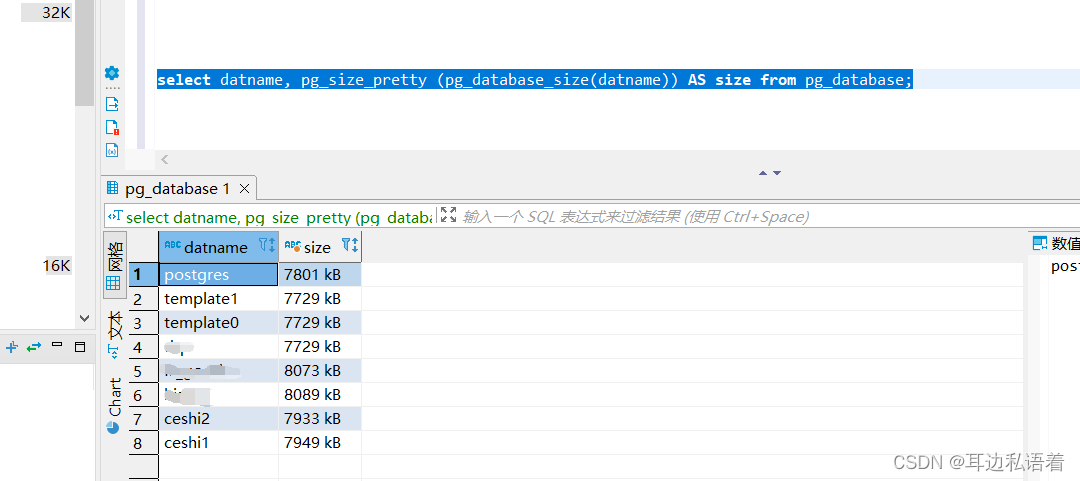Click the datname column header
1080x481 pixels.
point(218,247)
